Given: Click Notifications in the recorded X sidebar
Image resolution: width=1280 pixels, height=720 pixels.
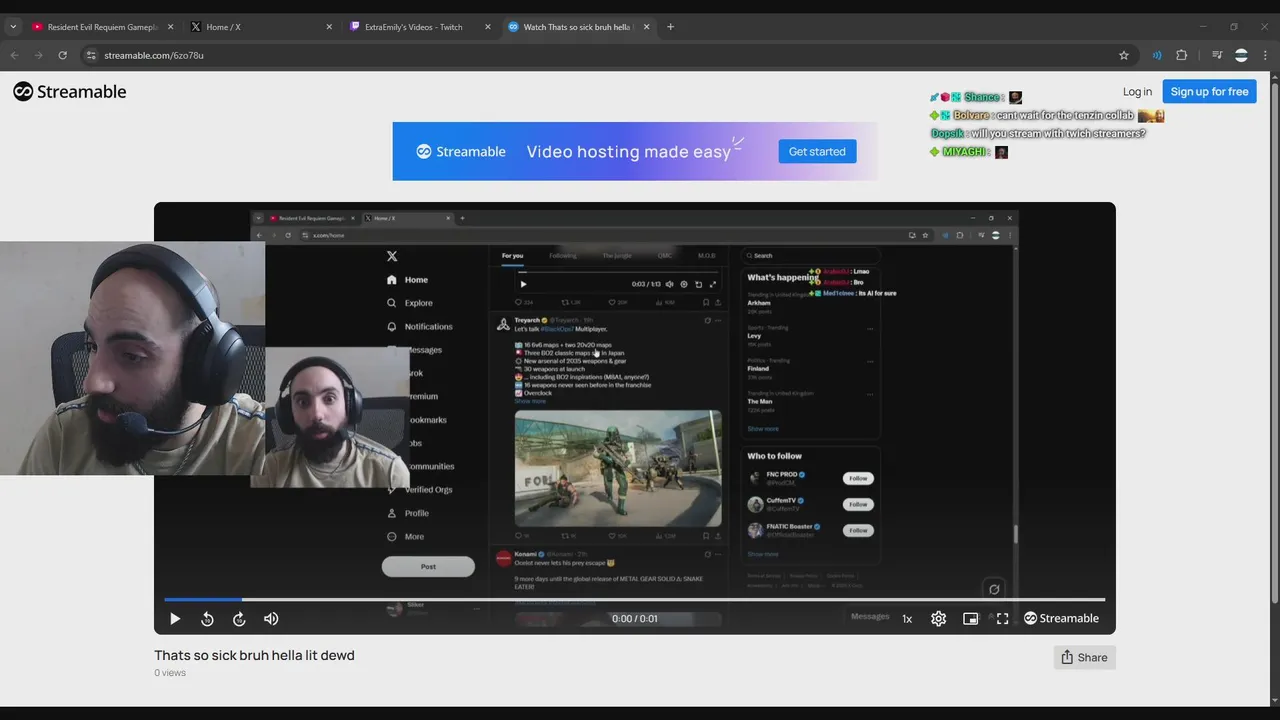Looking at the screenshot, I should [x=419, y=326].
